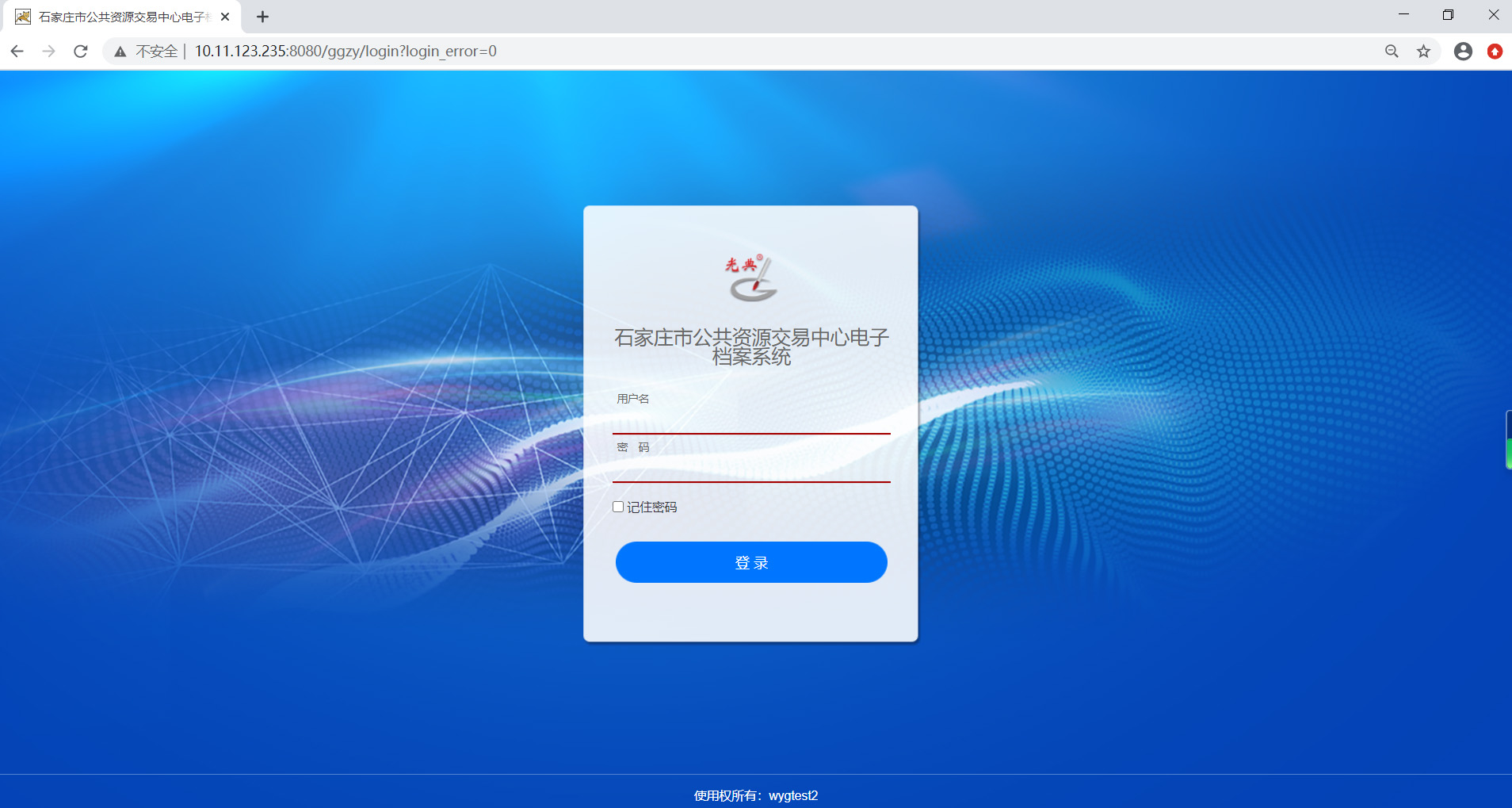The image size is (1512, 808).
Task: Select the 石家庄市公共资源交易中心电子 browser tab
Action: coord(123,17)
